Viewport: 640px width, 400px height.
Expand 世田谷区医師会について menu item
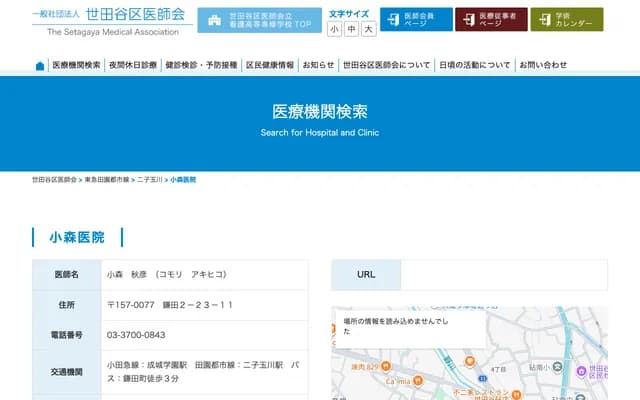[x=386, y=65]
